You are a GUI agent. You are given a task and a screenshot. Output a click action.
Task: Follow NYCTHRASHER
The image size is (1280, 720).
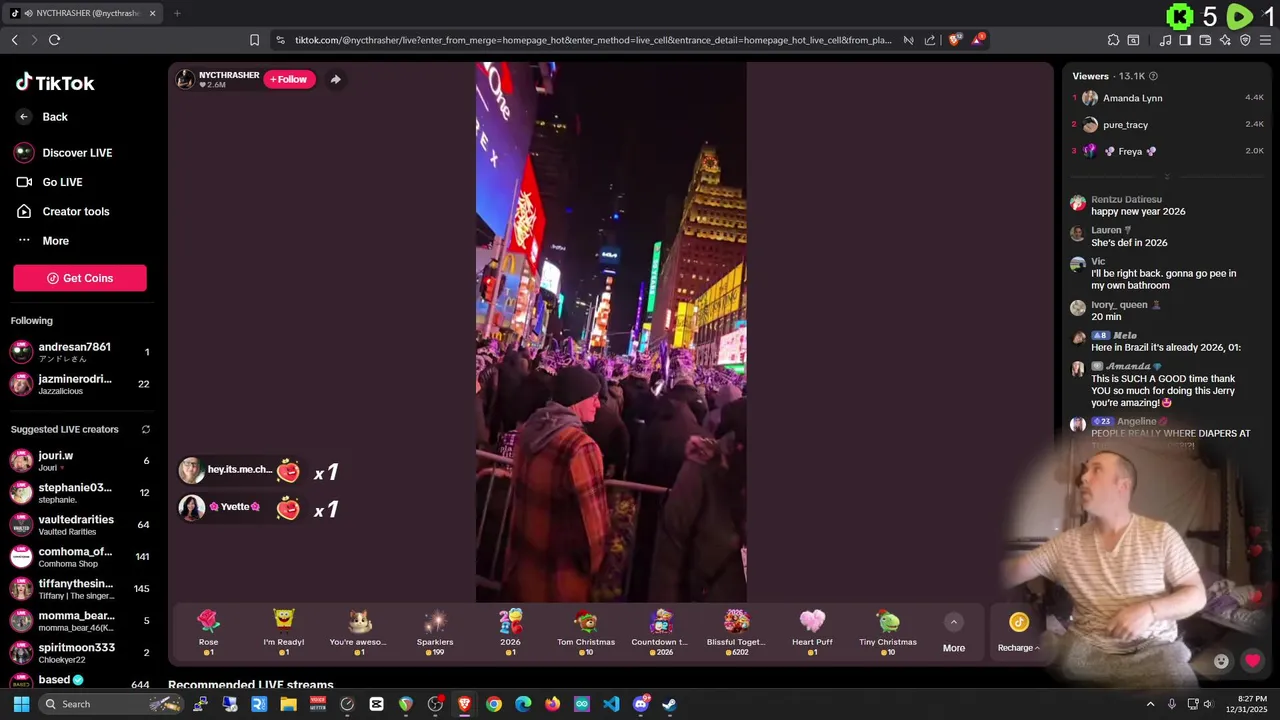pyautogui.click(x=289, y=79)
